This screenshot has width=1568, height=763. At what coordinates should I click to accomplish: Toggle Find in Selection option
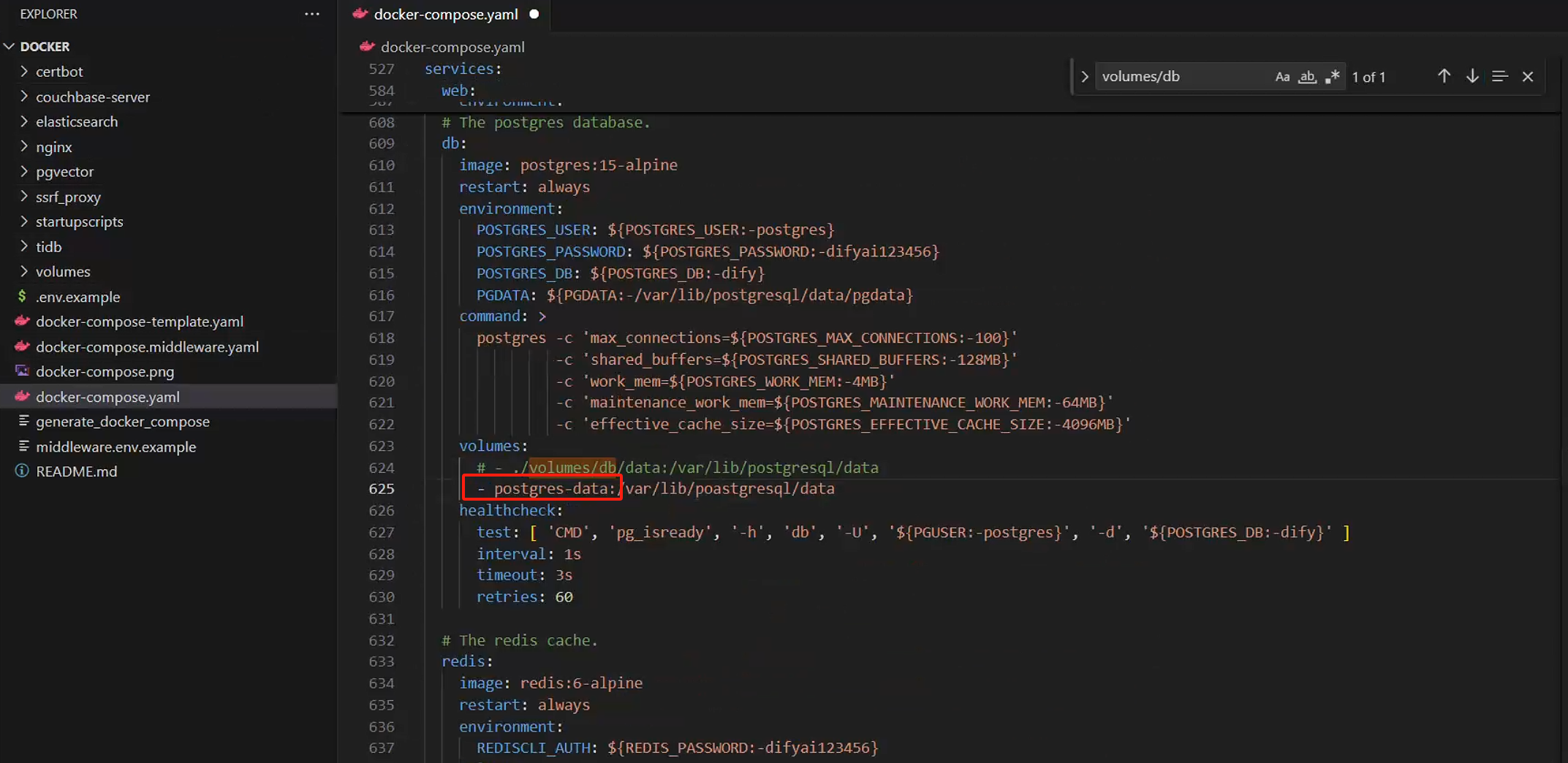click(1500, 76)
